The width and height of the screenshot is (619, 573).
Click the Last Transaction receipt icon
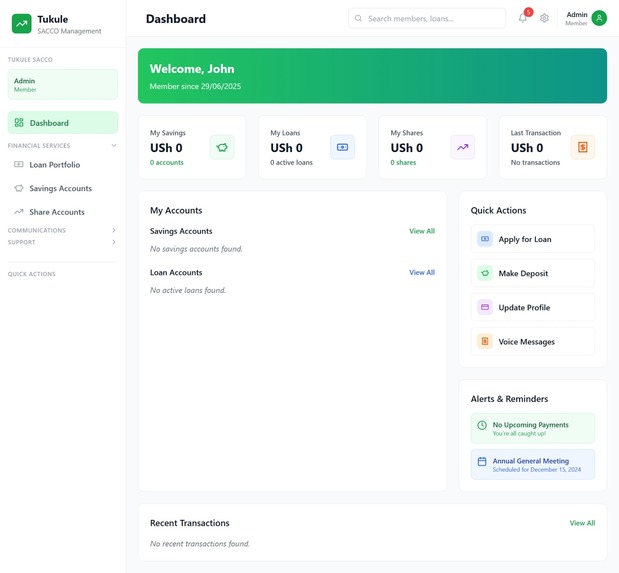[x=583, y=147]
